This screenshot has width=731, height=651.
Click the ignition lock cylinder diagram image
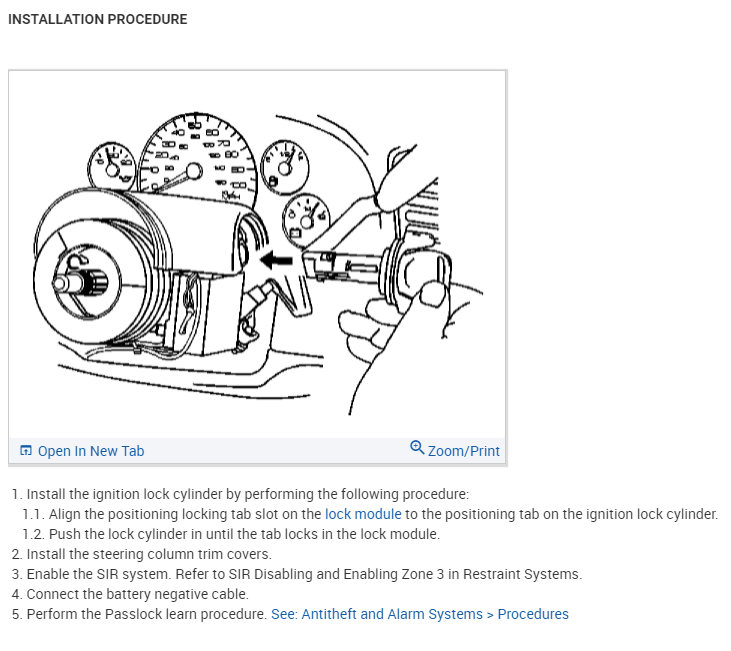coord(257,254)
